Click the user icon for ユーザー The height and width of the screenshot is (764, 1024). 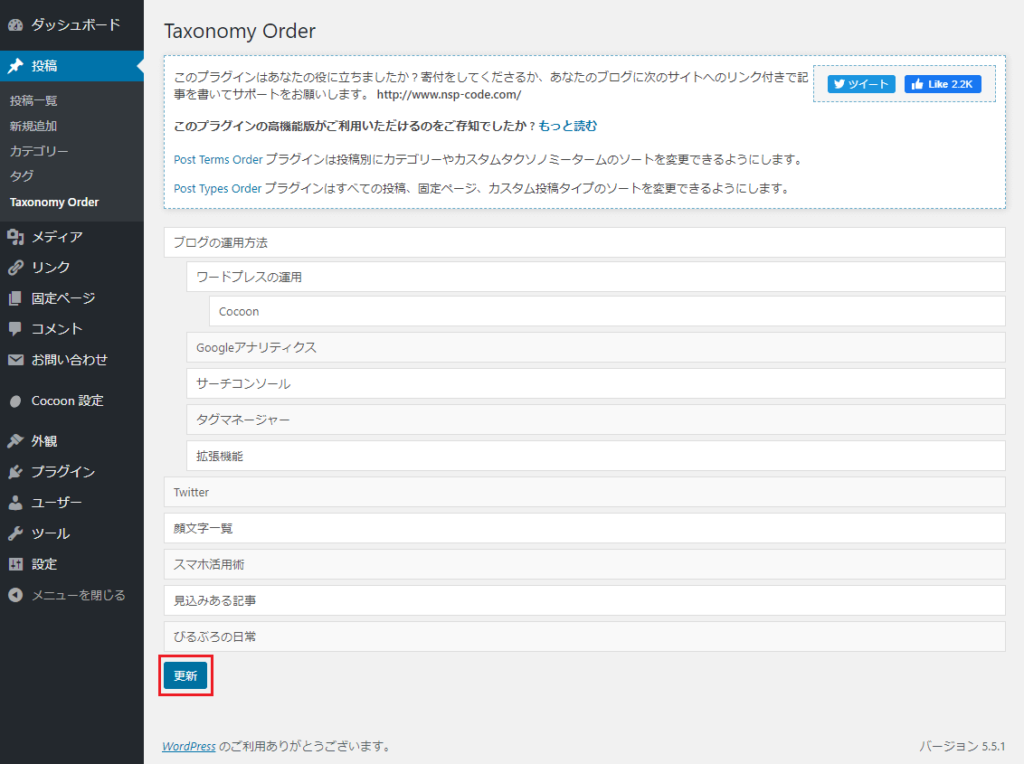[x=16, y=503]
